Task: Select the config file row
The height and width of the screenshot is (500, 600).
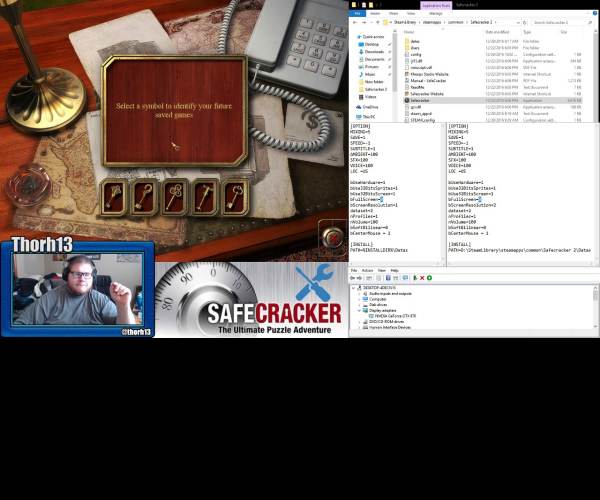Action: pos(493,54)
